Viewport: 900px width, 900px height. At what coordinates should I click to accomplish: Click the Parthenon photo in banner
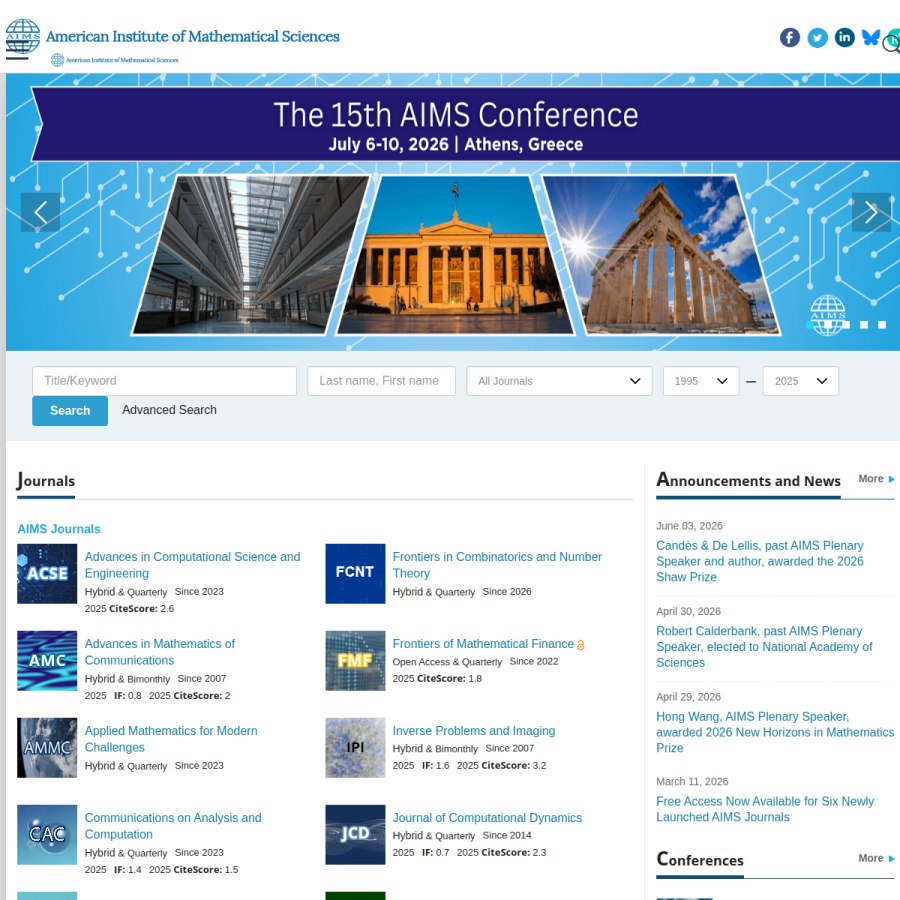pyautogui.click(x=660, y=255)
